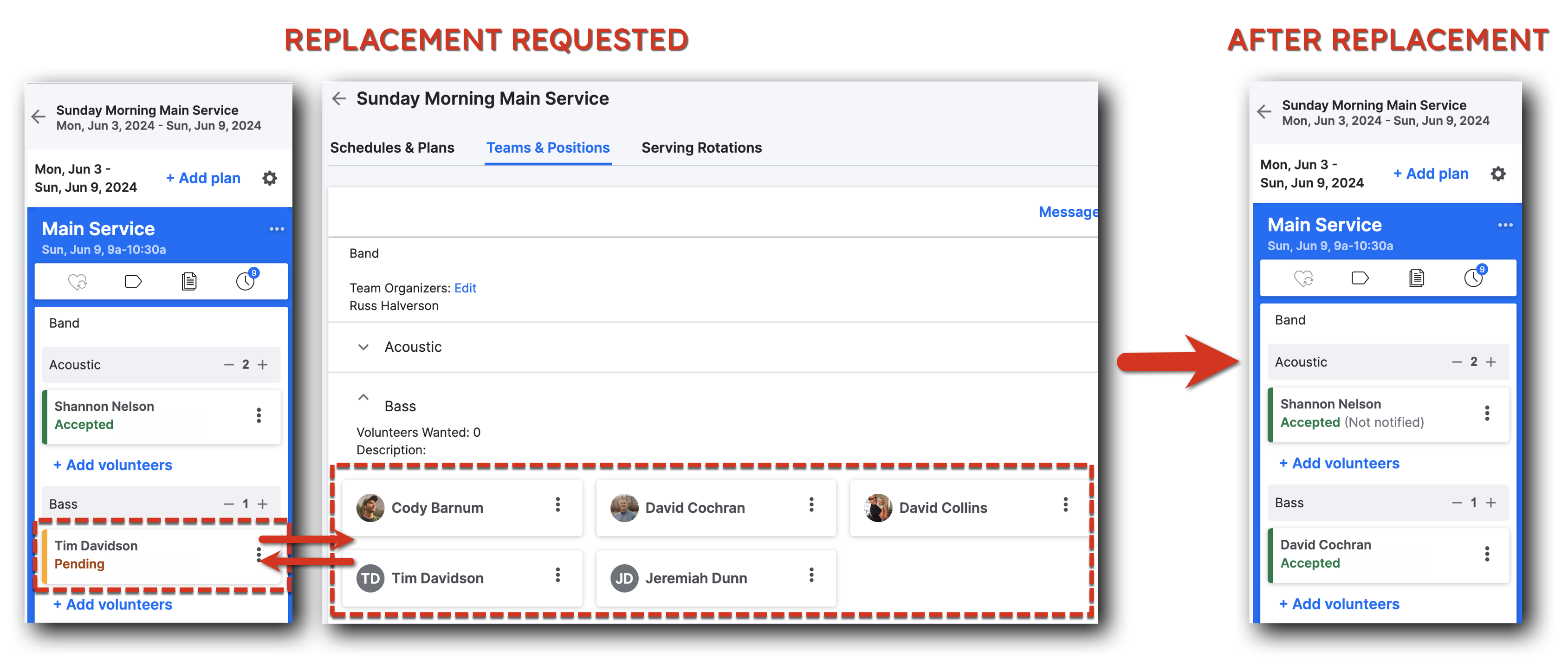Click Edit next to Team Organizers
This screenshot has width=1568, height=659.
[465, 288]
